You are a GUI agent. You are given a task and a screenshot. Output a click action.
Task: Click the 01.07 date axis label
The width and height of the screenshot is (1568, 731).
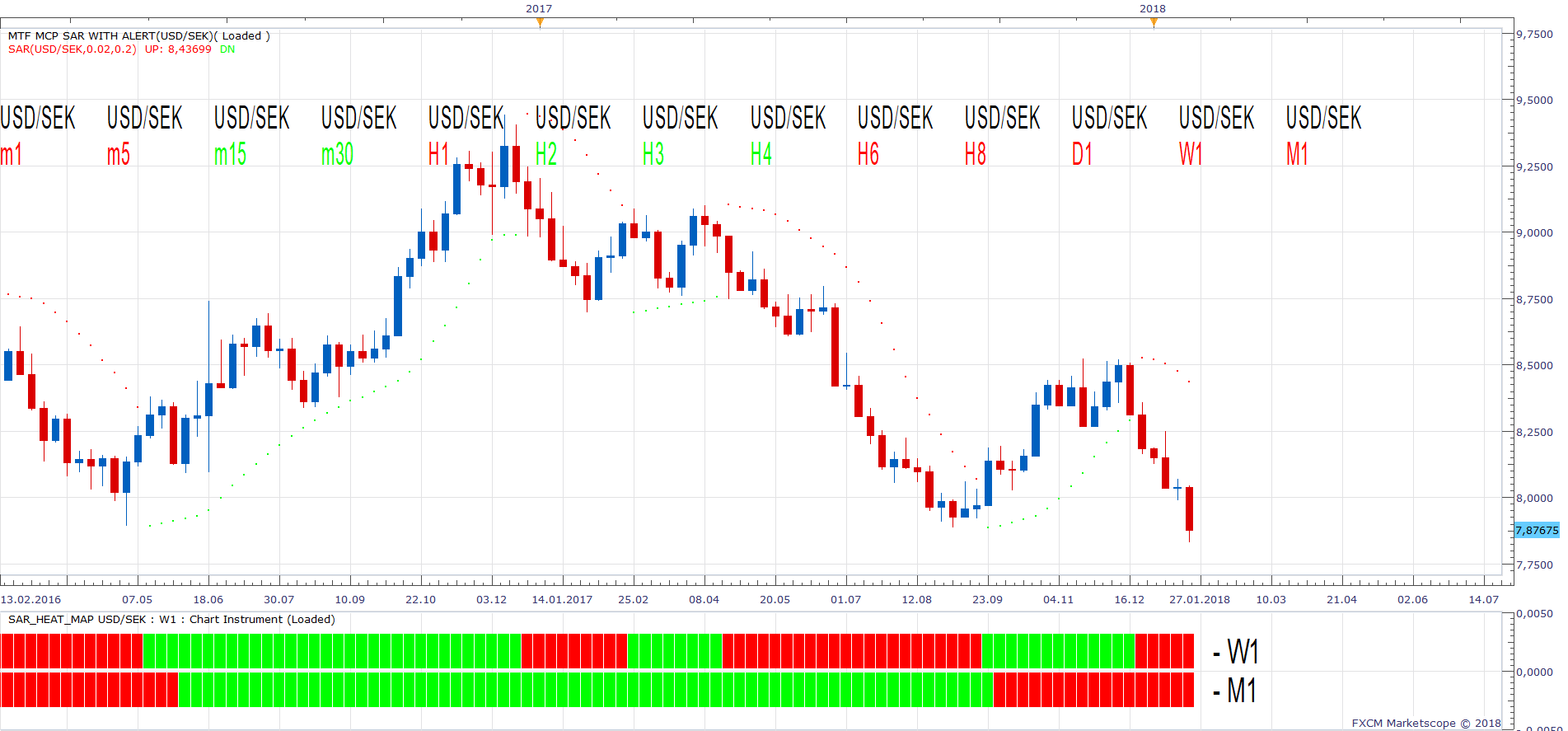[846, 599]
